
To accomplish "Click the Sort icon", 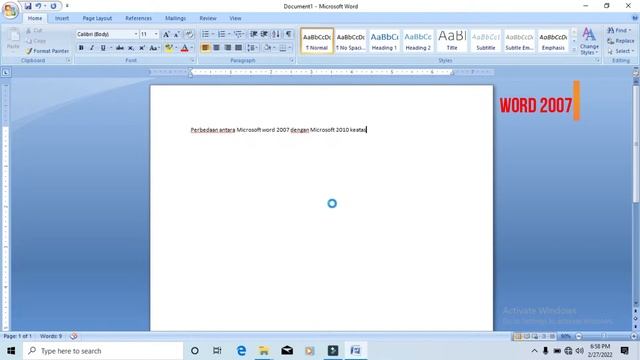I will click(276, 34).
